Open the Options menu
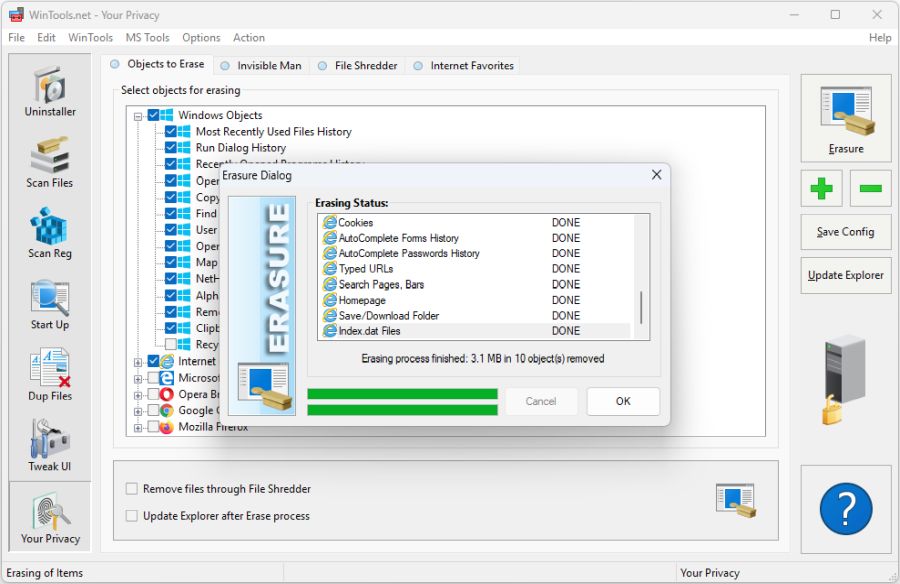 tap(200, 38)
